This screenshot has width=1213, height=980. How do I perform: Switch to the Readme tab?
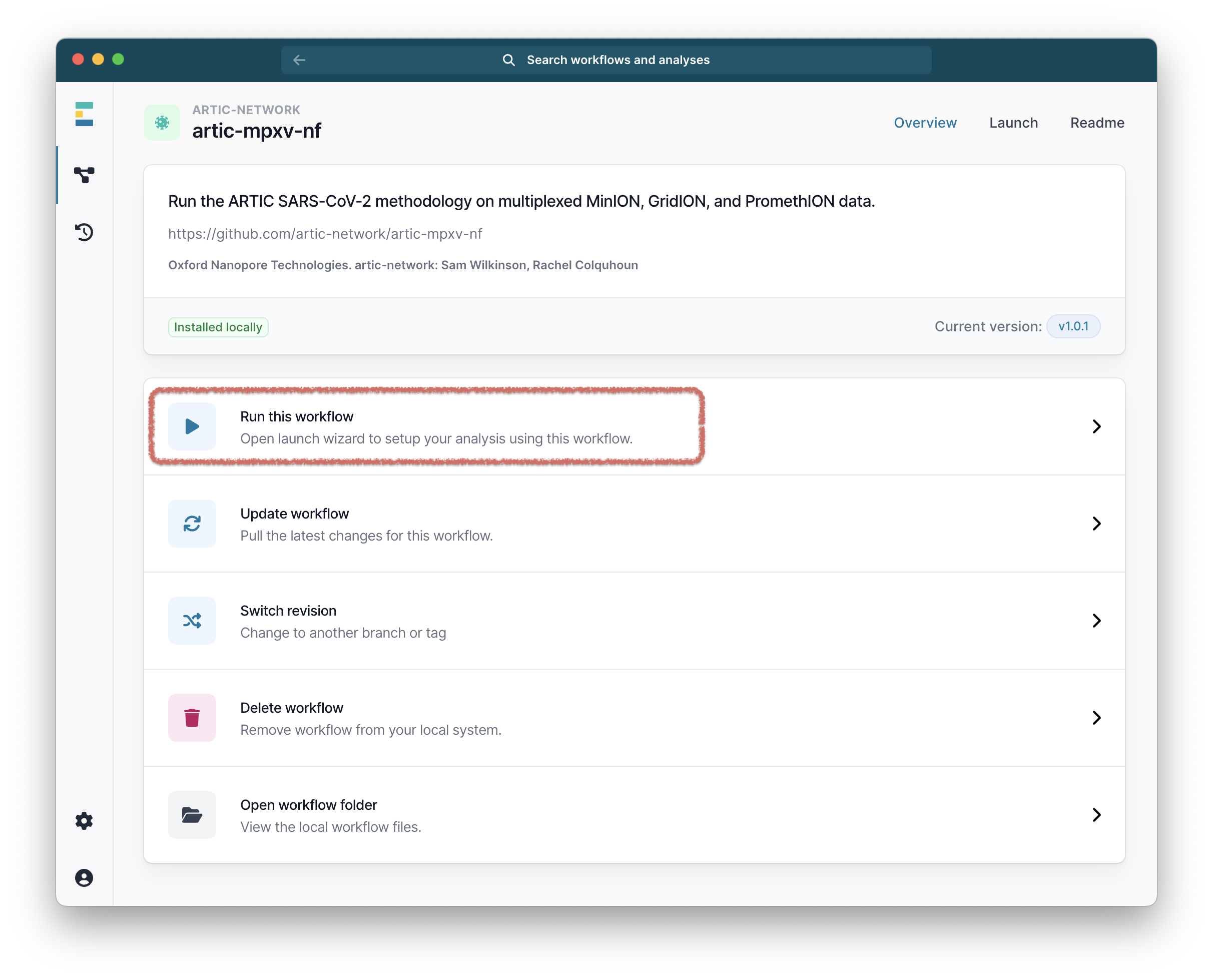pos(1097,123)
